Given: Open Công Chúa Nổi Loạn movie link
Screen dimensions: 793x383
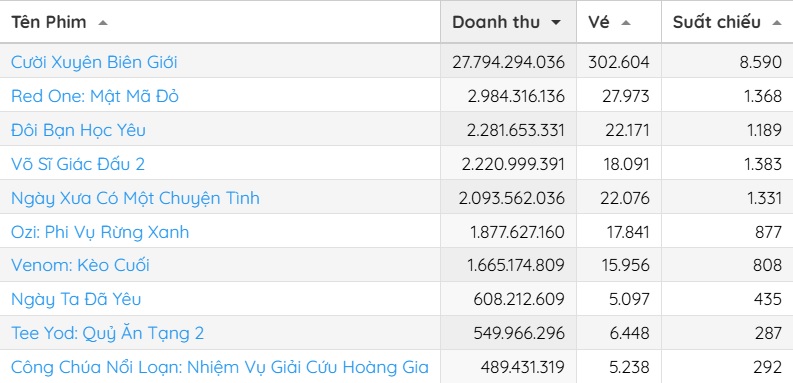Looking at the screenshot, I should pos(220,367).
